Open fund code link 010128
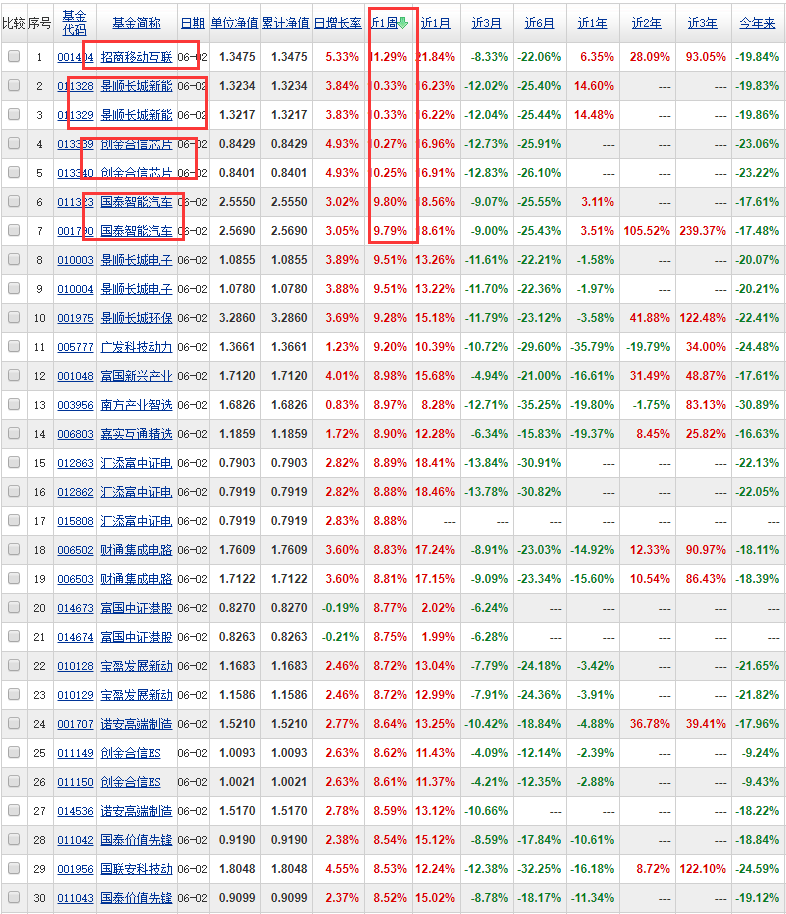The width and height of the screenshot is (786, 914). 75,666
